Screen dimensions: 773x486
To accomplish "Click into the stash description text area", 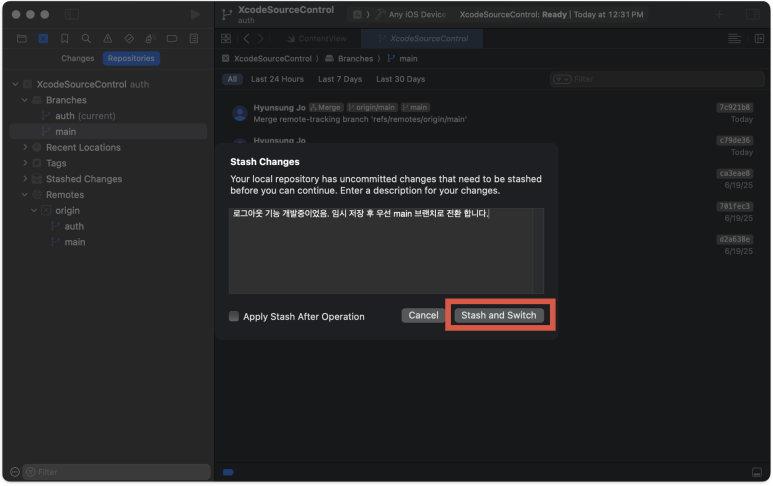I will point(381,250).
